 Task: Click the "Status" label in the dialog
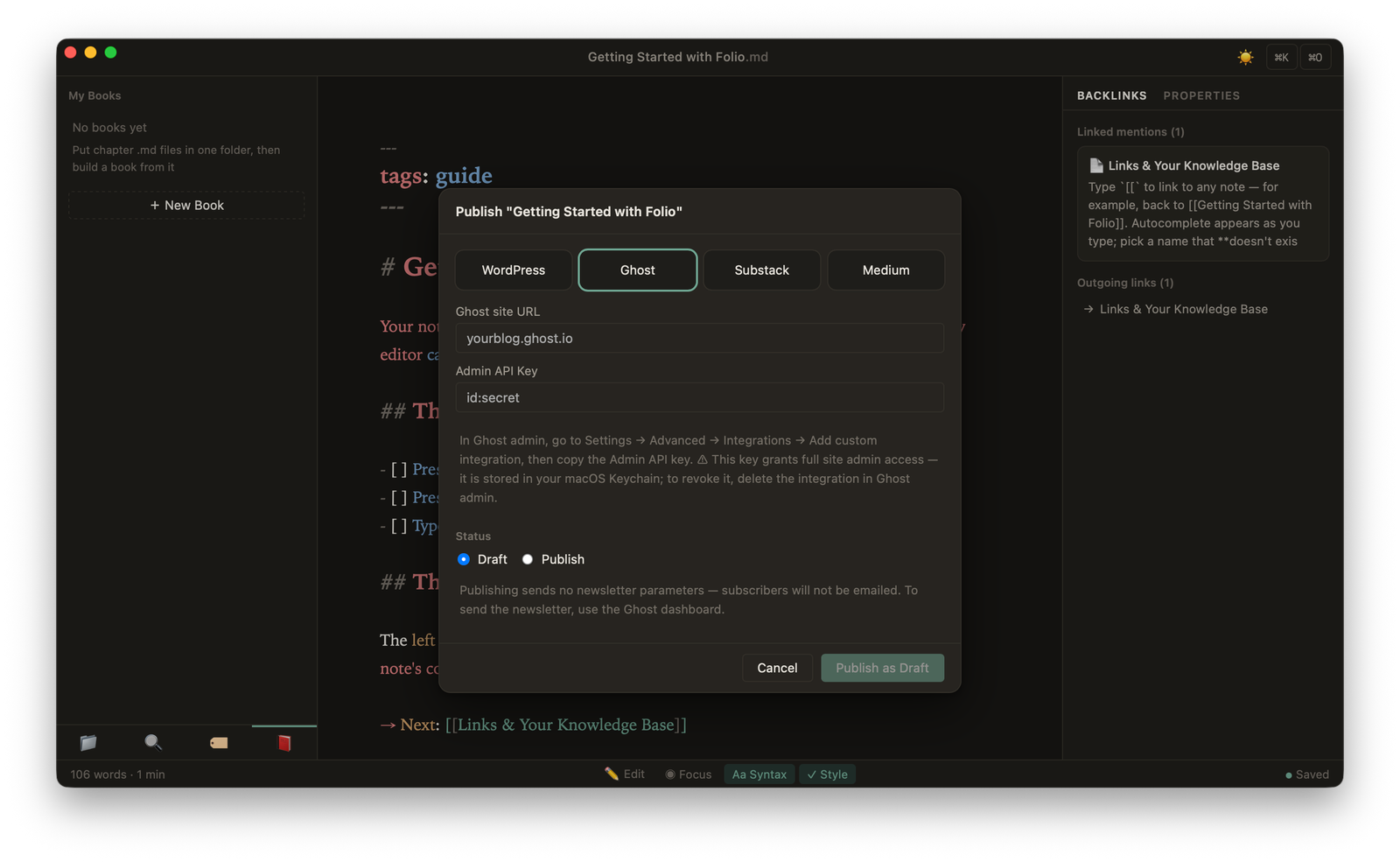coord(473,536)
